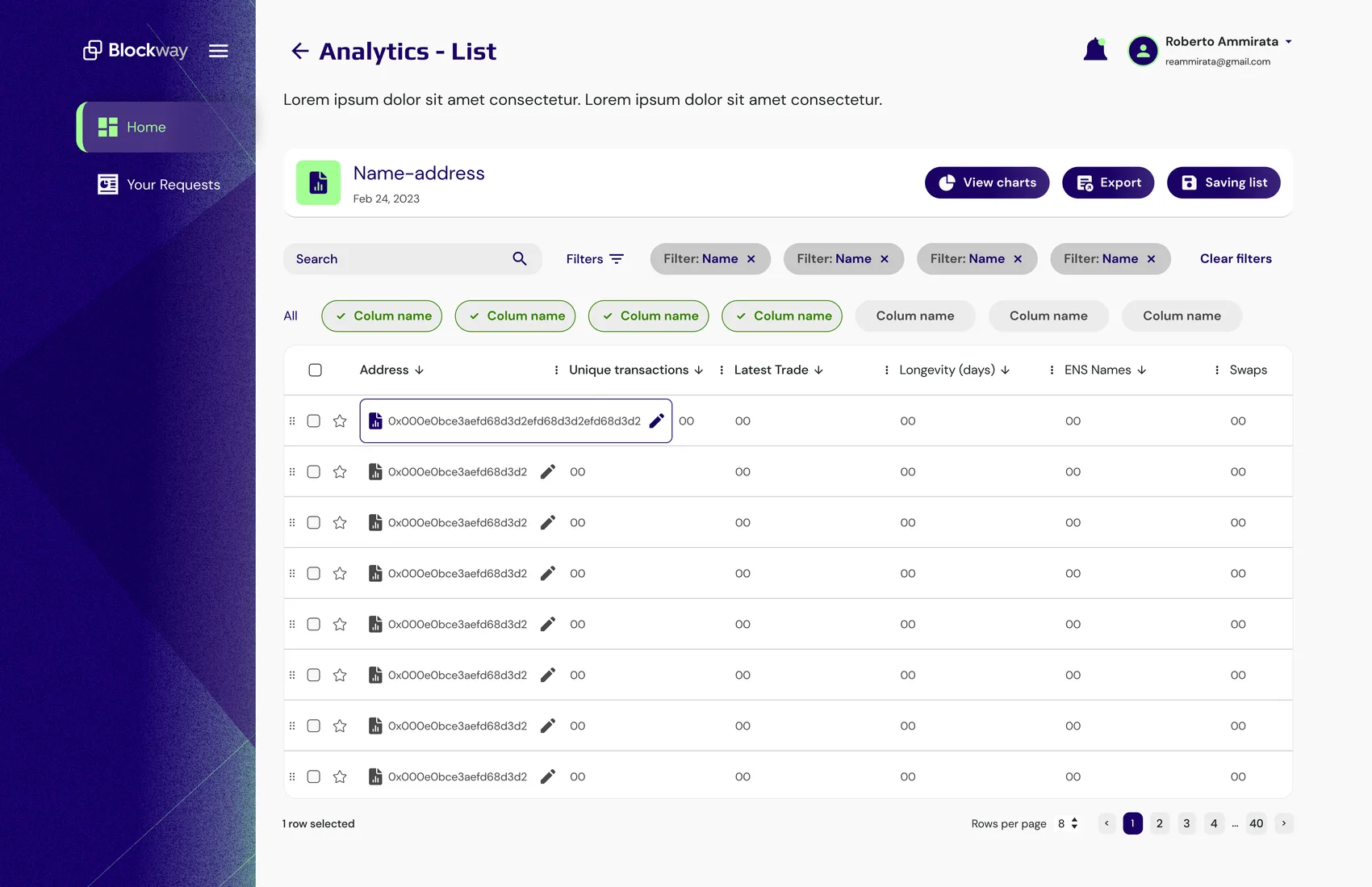Select the All columns tab
Viewport: 1372px width, 887px height.
[x=291, y=316]
